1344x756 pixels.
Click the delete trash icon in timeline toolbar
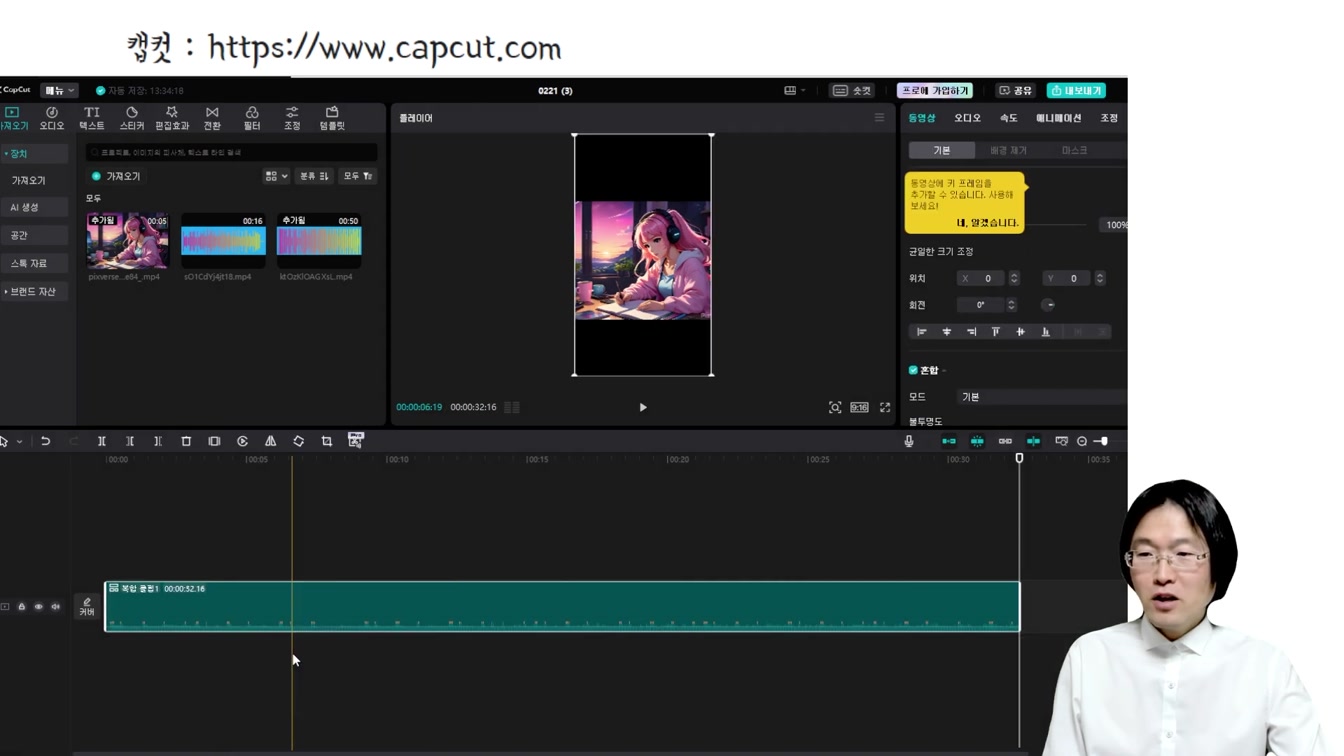(x=186, y=441)
